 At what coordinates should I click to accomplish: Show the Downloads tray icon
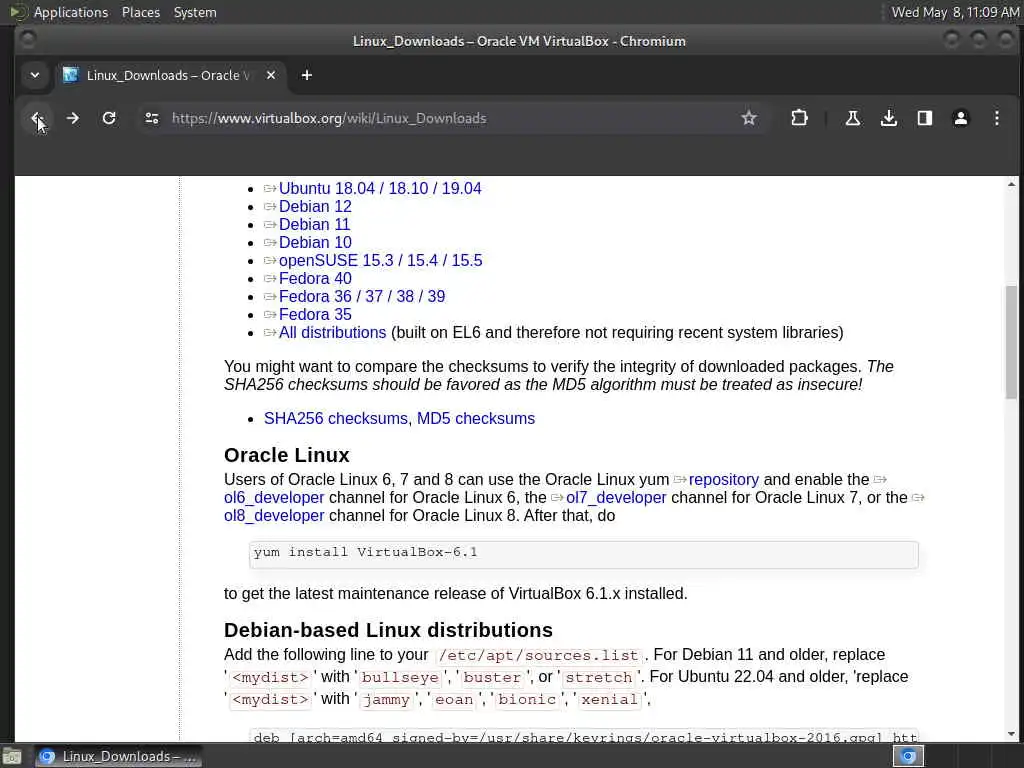coord(889,118)
